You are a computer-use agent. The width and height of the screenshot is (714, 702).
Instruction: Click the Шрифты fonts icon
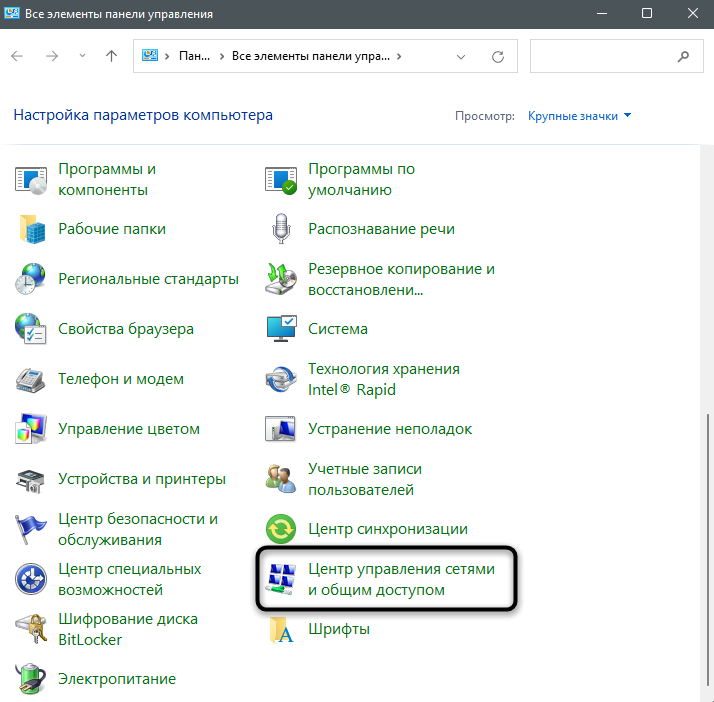(x=281, y=630)
